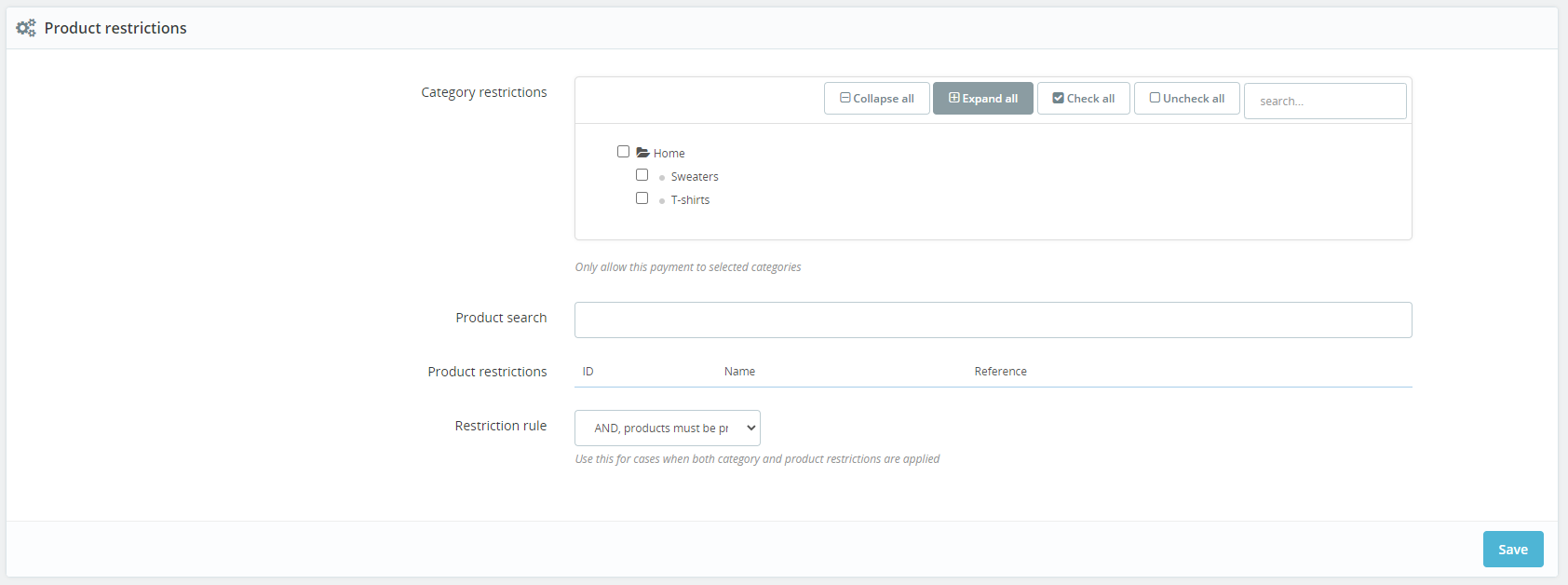Select the T-shirts category label
The width and height of the screenshot is (1568, 585).
point(690,200)
